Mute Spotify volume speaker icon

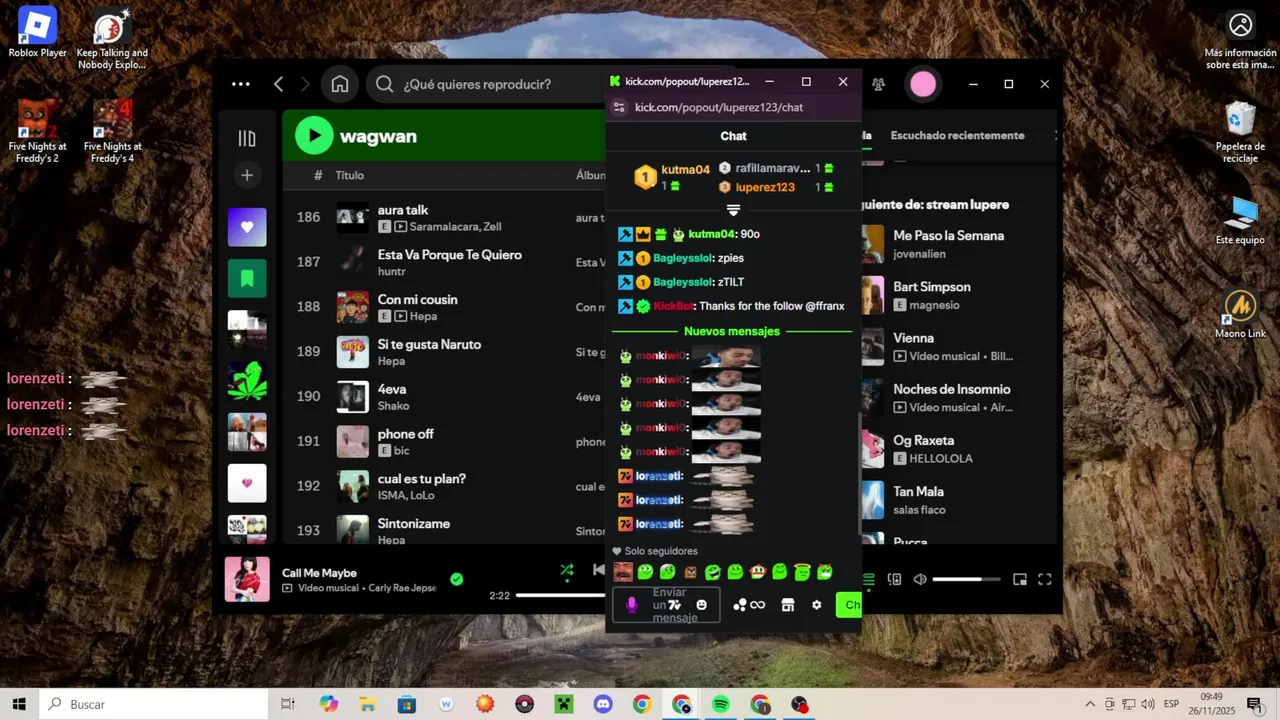921,579
